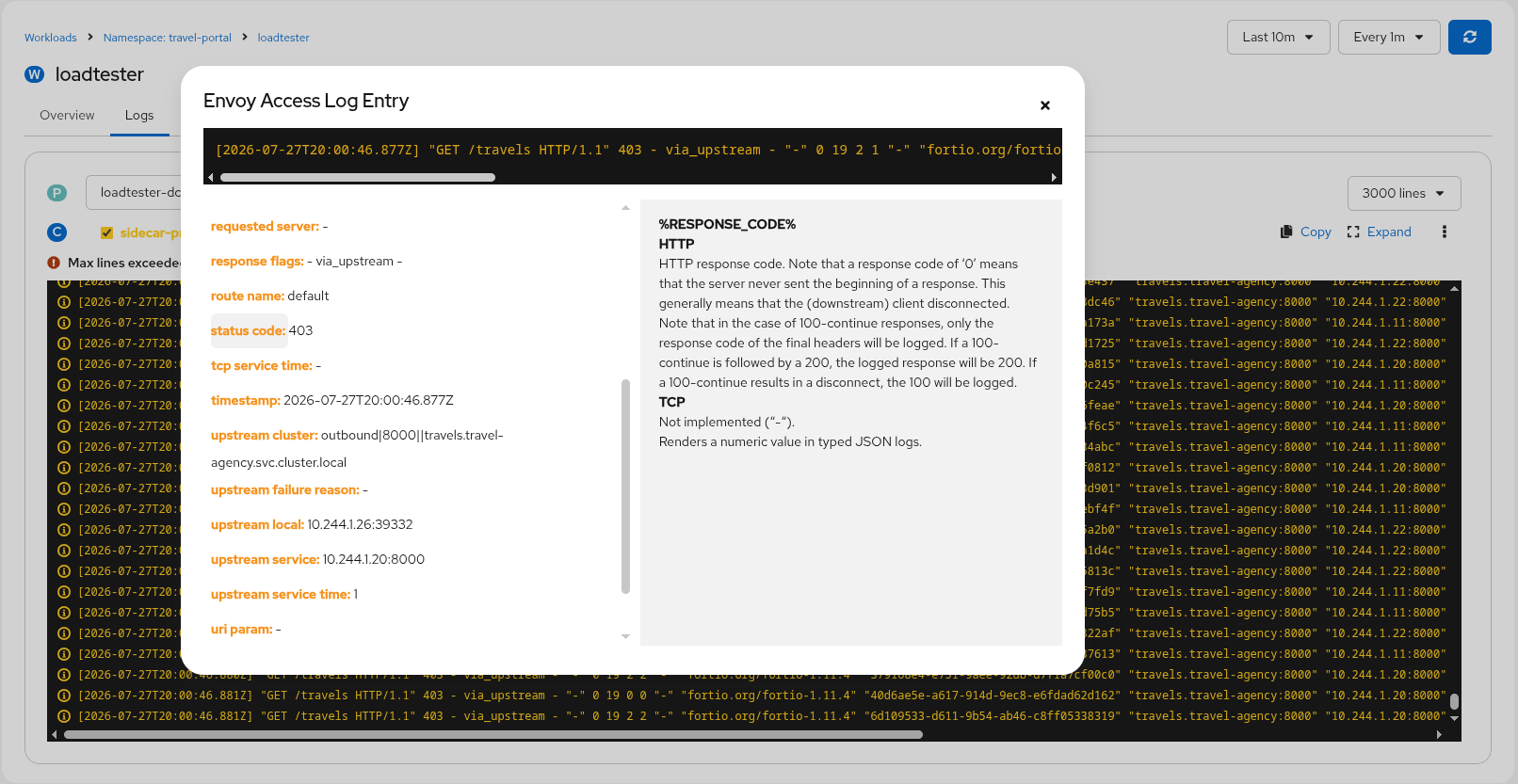Image resolution: width=1518 pixels, height=784 pixels.
Task: Select the response flags field
Action: pos(257,262)
